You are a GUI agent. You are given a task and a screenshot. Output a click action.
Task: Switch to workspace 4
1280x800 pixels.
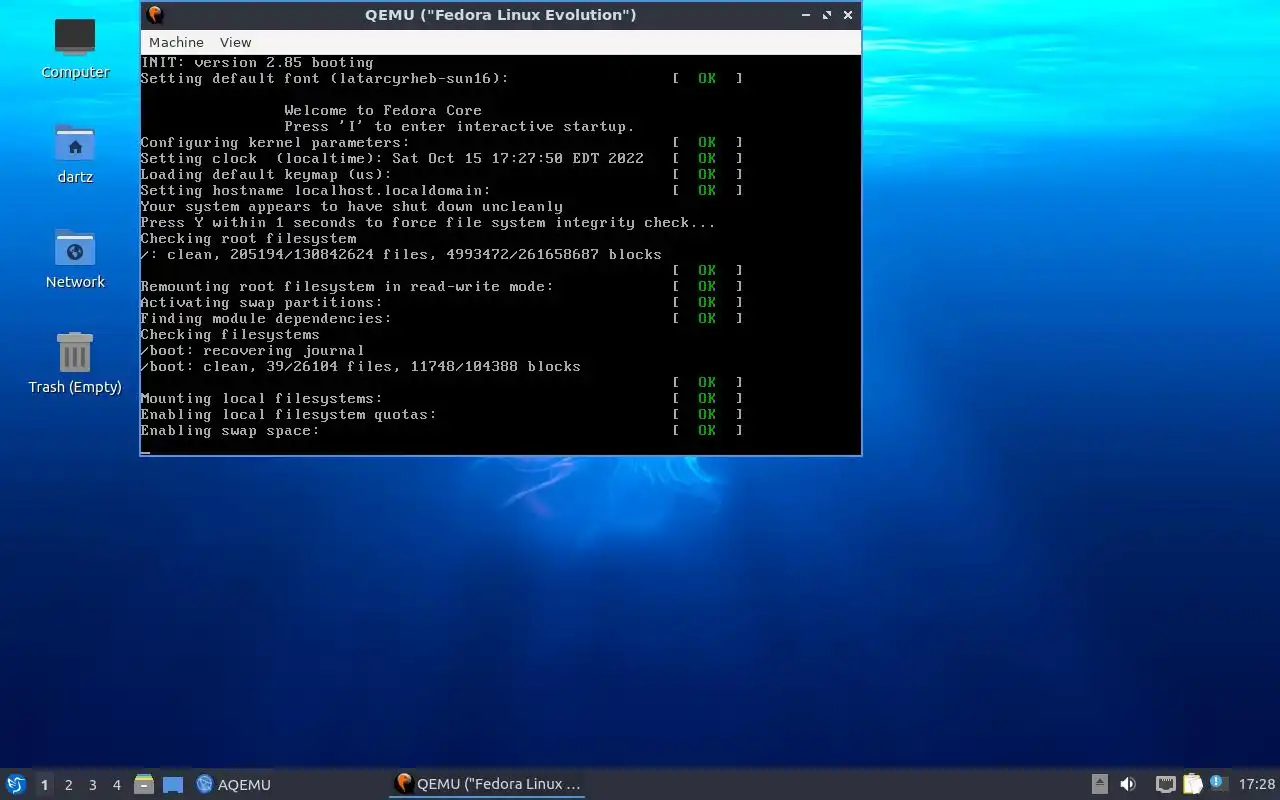[116, 785]
